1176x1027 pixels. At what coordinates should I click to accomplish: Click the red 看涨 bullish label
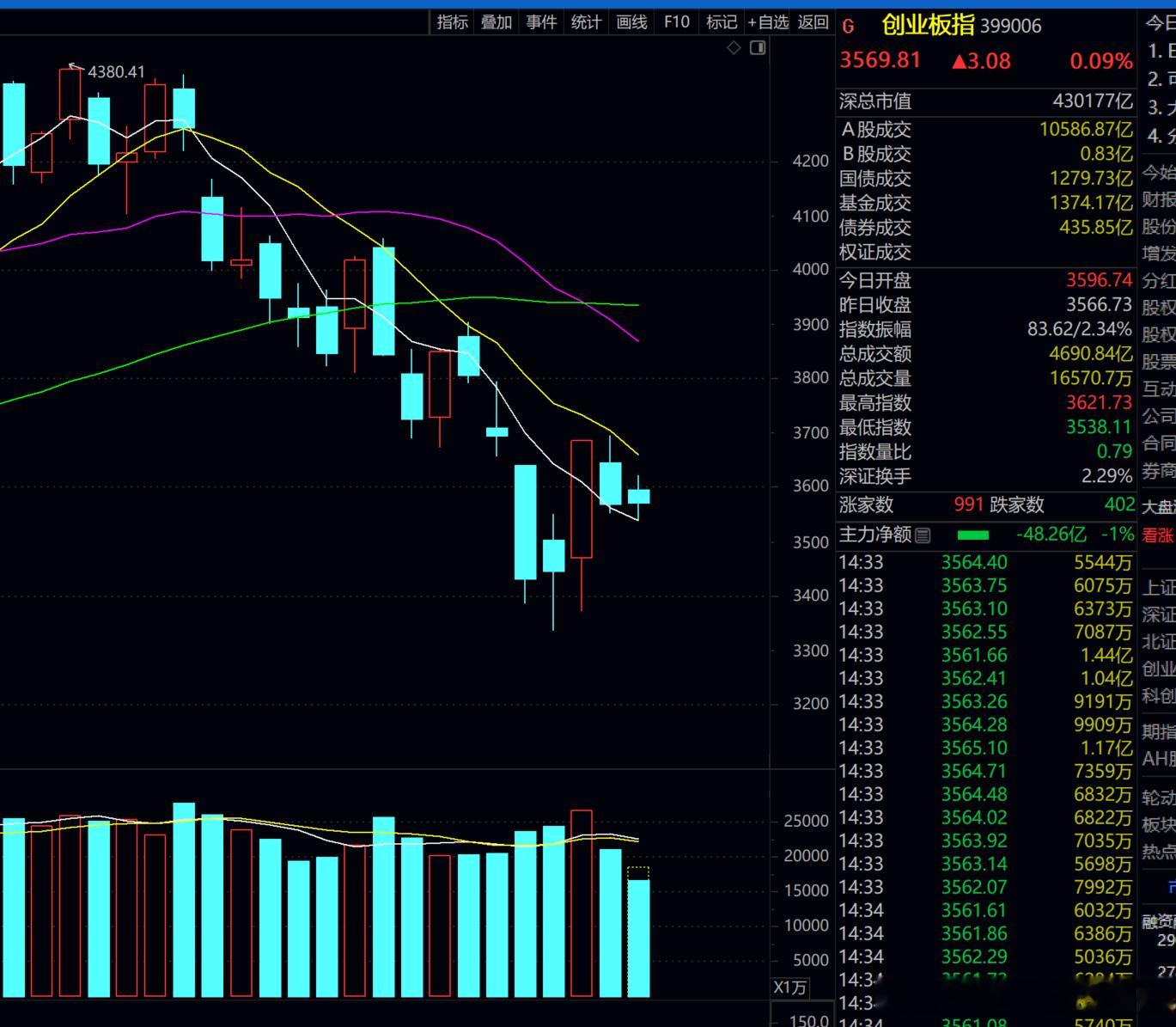pyautogui.click(x=1158, y=535)
